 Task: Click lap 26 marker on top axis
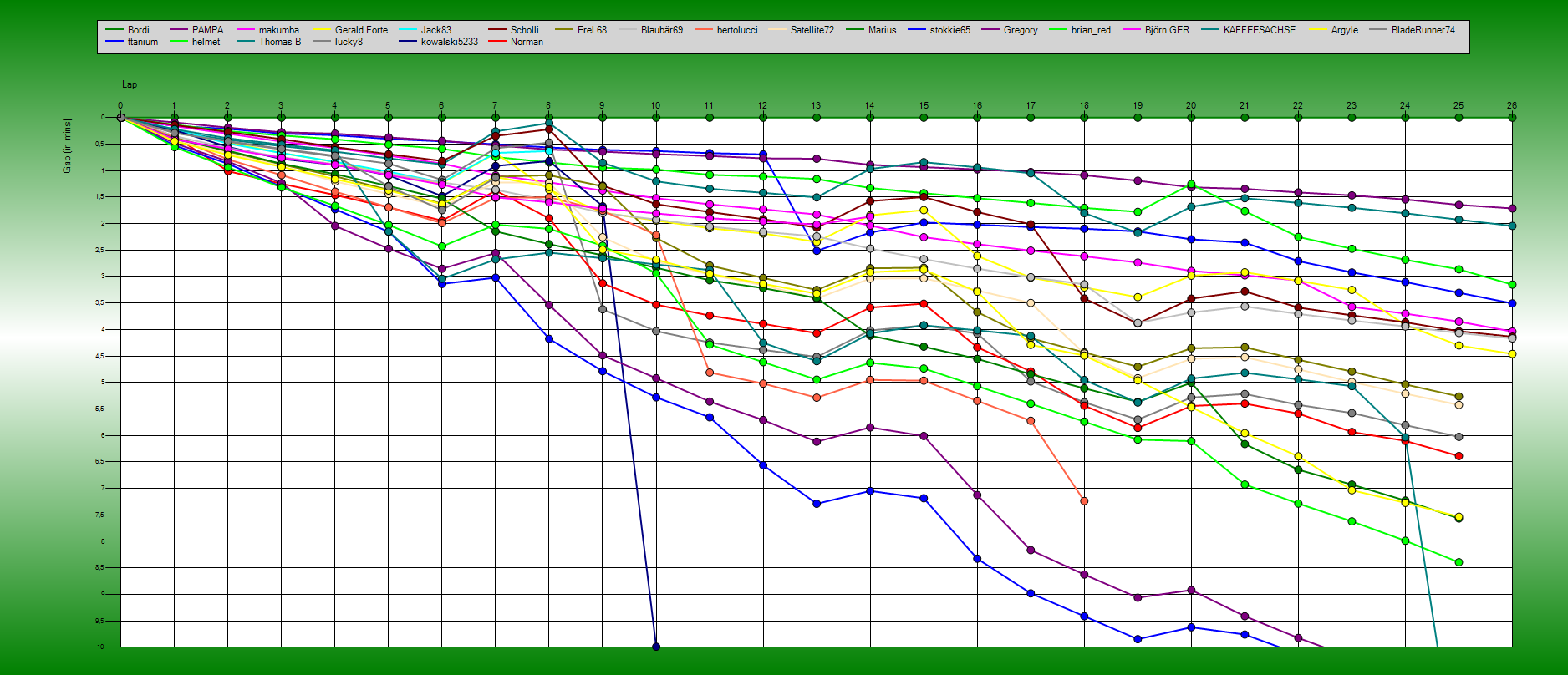[1512, 118]
